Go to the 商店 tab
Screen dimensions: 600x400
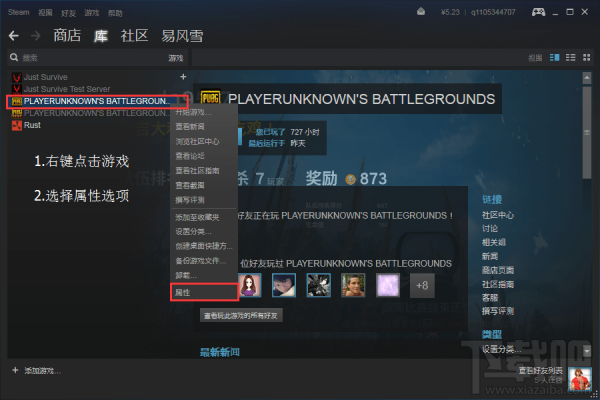[x=67, y=36]
